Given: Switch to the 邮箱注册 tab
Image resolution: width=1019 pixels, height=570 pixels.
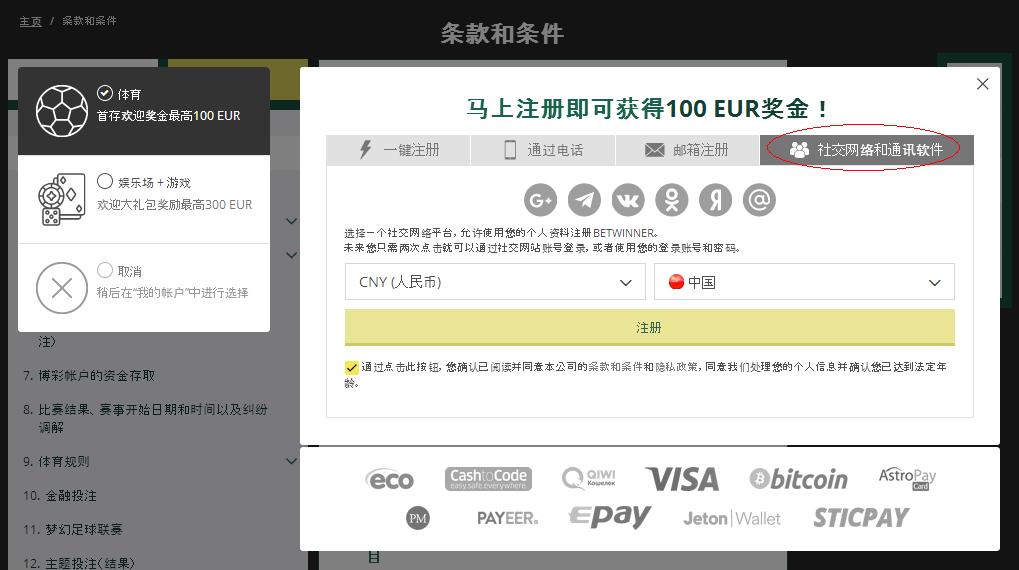Looking at the screenshot, I should pos(687,150).
